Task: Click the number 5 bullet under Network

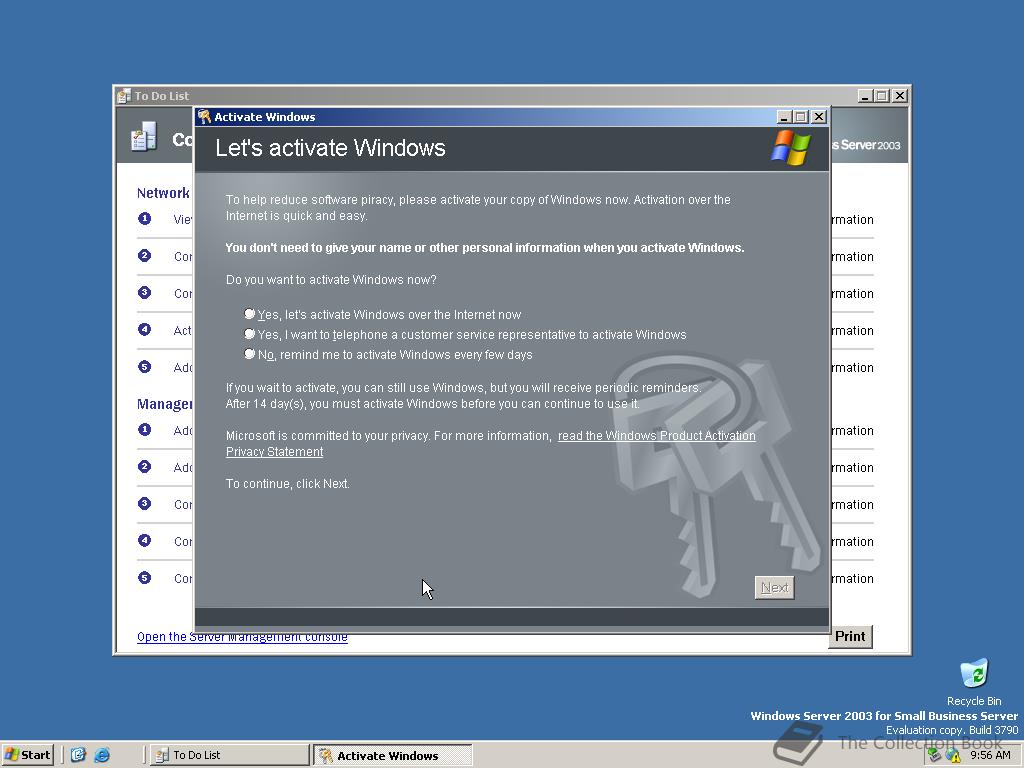Action: pyautogui.click(x=144, y=366)
